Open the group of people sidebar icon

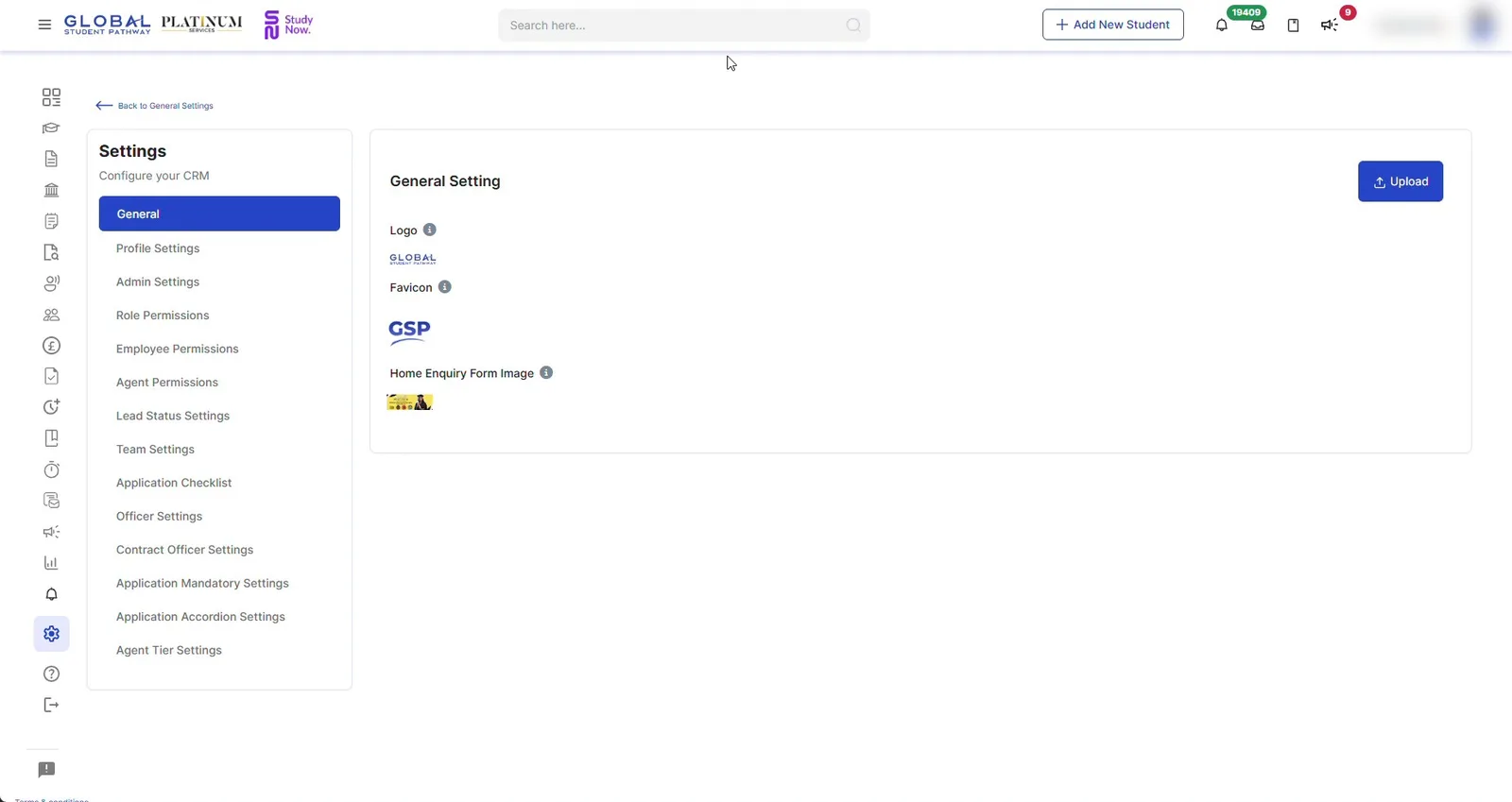pos(51,315)
